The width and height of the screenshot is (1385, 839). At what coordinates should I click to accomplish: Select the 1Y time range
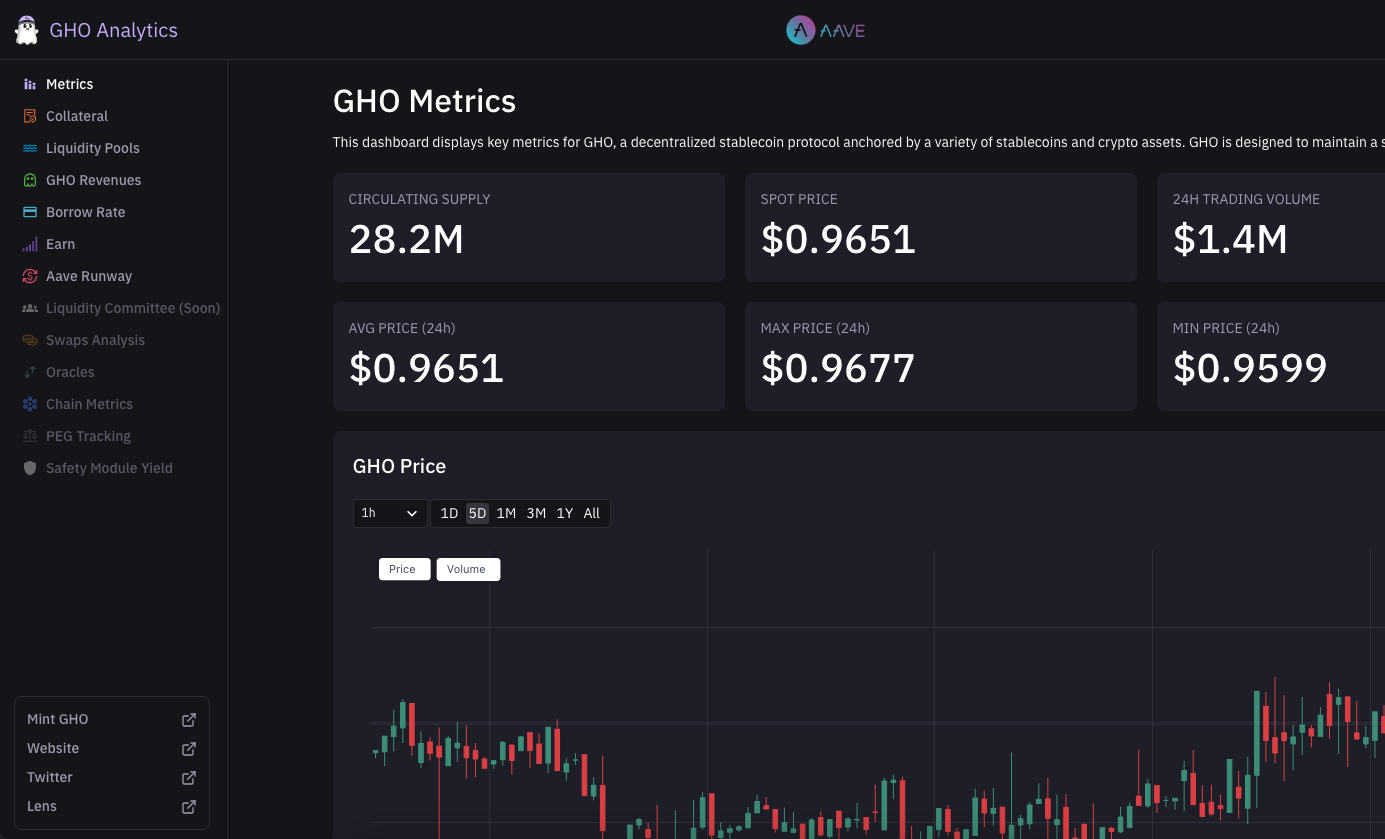tap(565, 513)
